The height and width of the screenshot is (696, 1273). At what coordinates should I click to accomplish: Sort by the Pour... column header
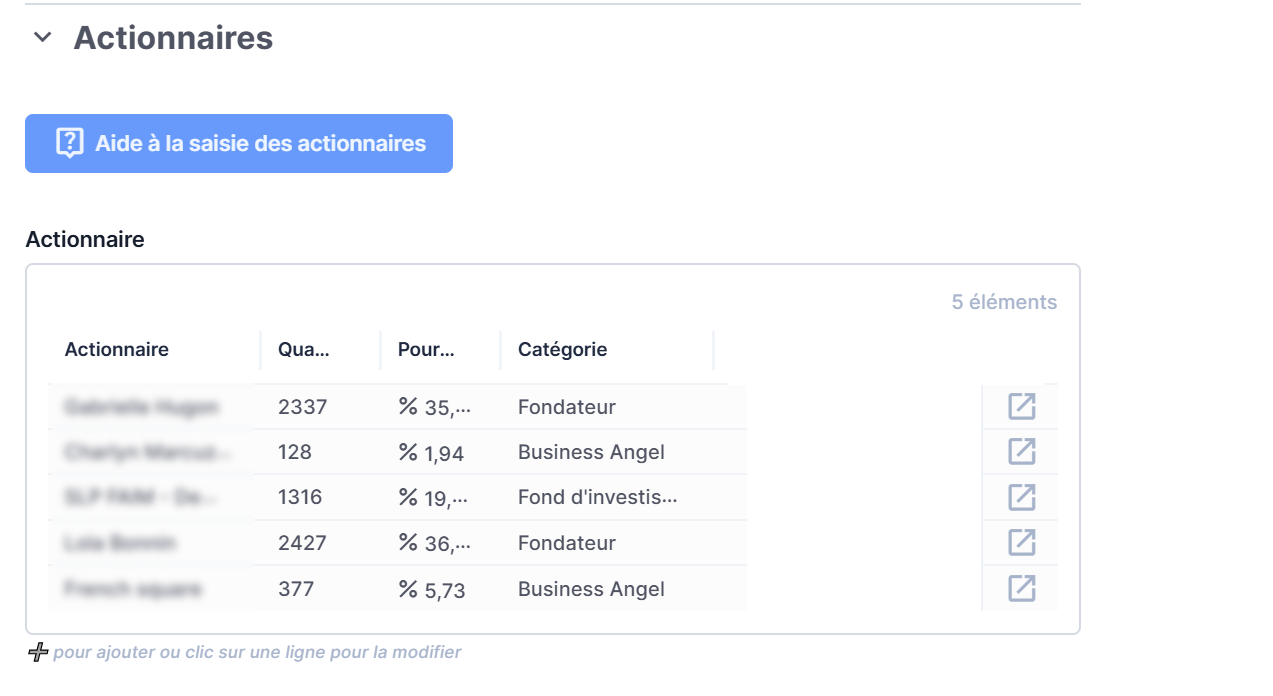(429, 349)
